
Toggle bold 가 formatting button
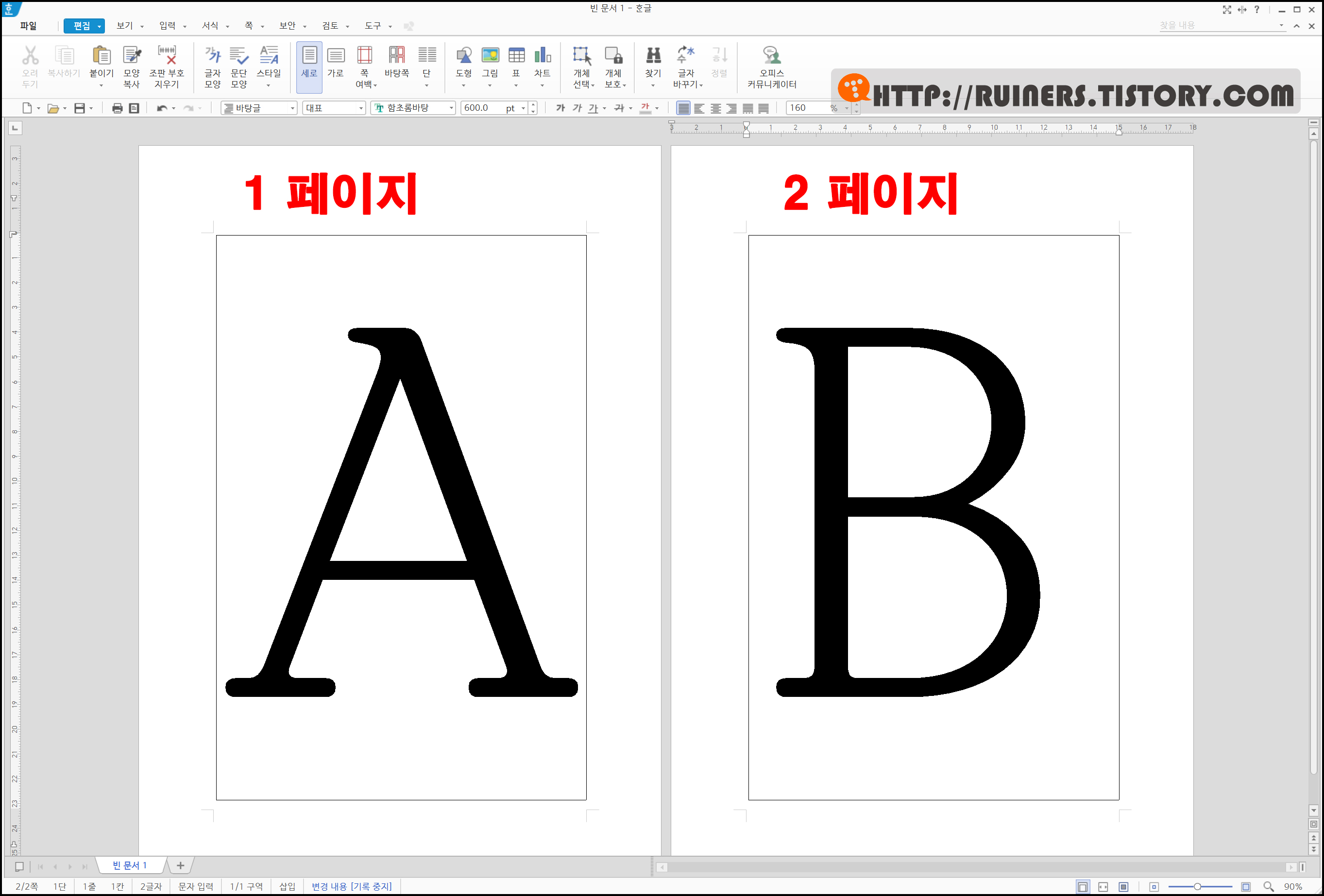point(560,108)
